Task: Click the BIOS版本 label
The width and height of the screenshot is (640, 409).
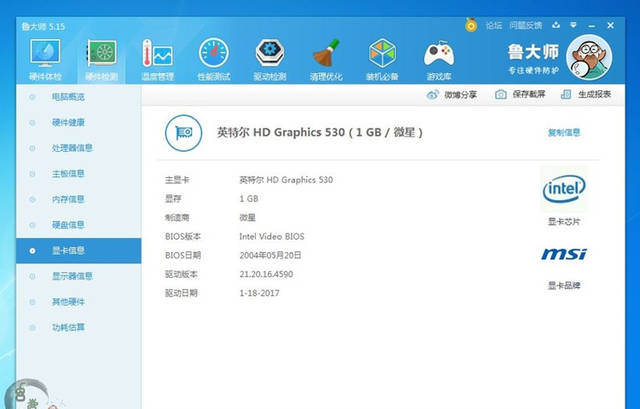Action: point(183,236)
